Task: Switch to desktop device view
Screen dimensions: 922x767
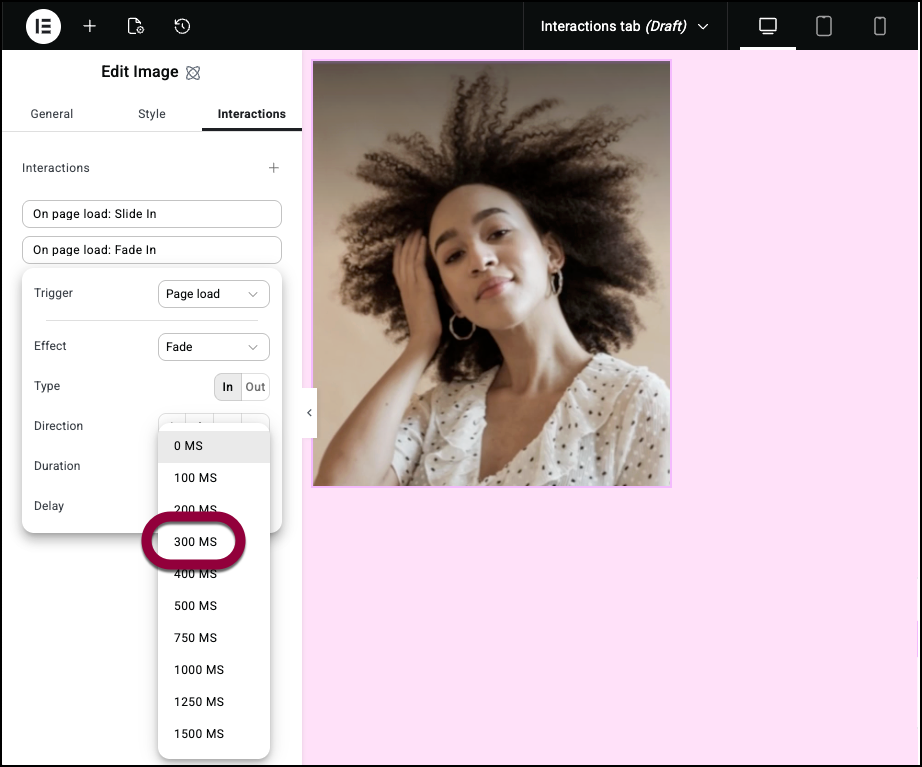Action: point(768,26)
